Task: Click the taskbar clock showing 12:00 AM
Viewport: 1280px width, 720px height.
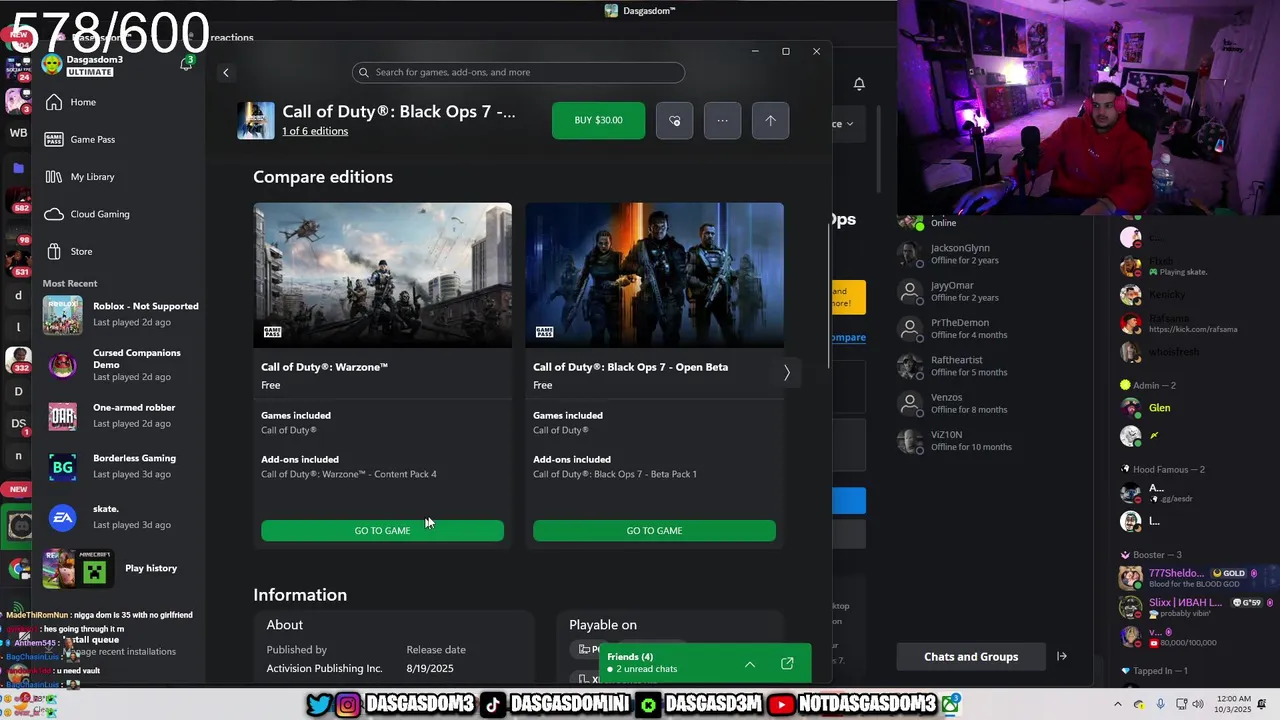Action: (1235, 704)
